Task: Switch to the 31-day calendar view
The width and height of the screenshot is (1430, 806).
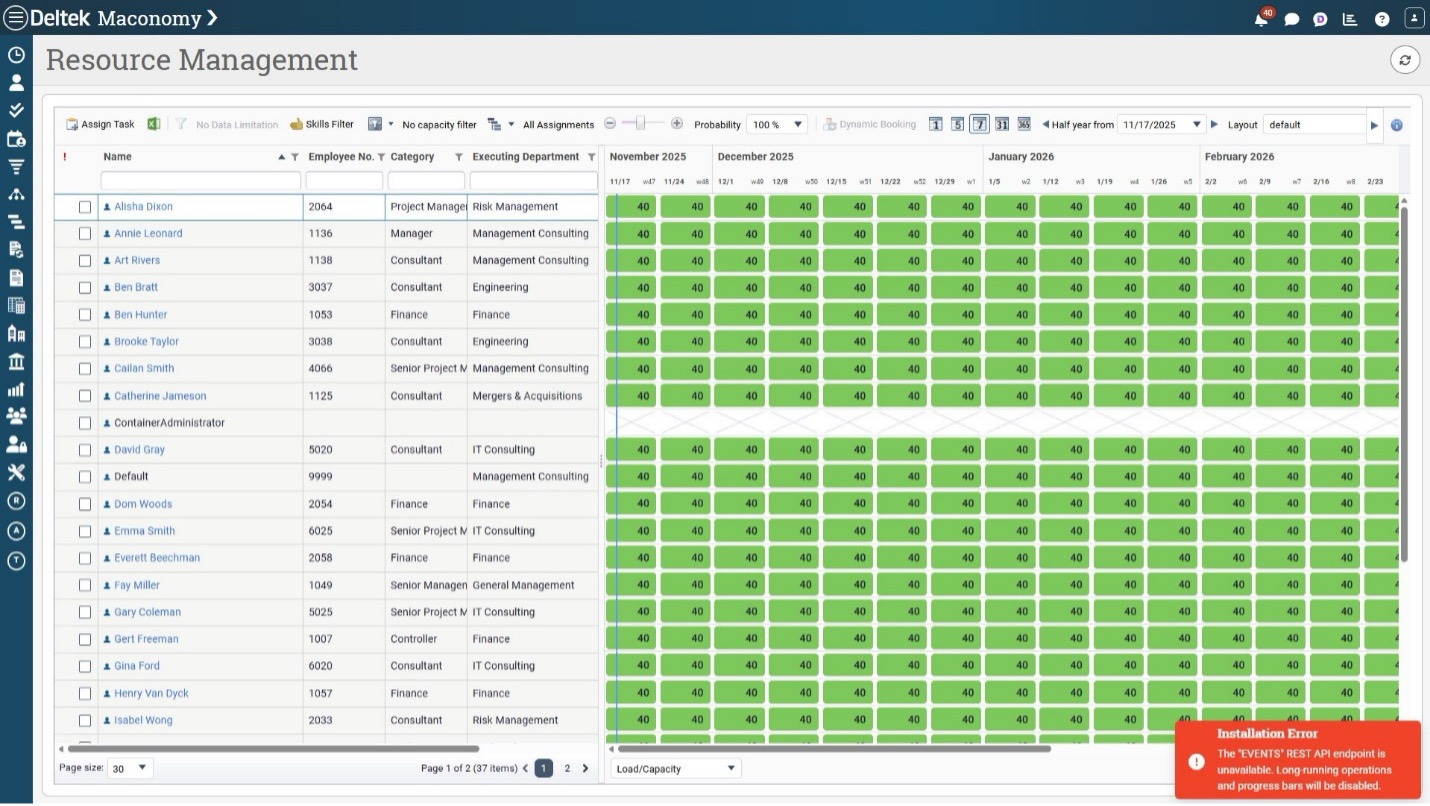Action: pos(1001,124)
